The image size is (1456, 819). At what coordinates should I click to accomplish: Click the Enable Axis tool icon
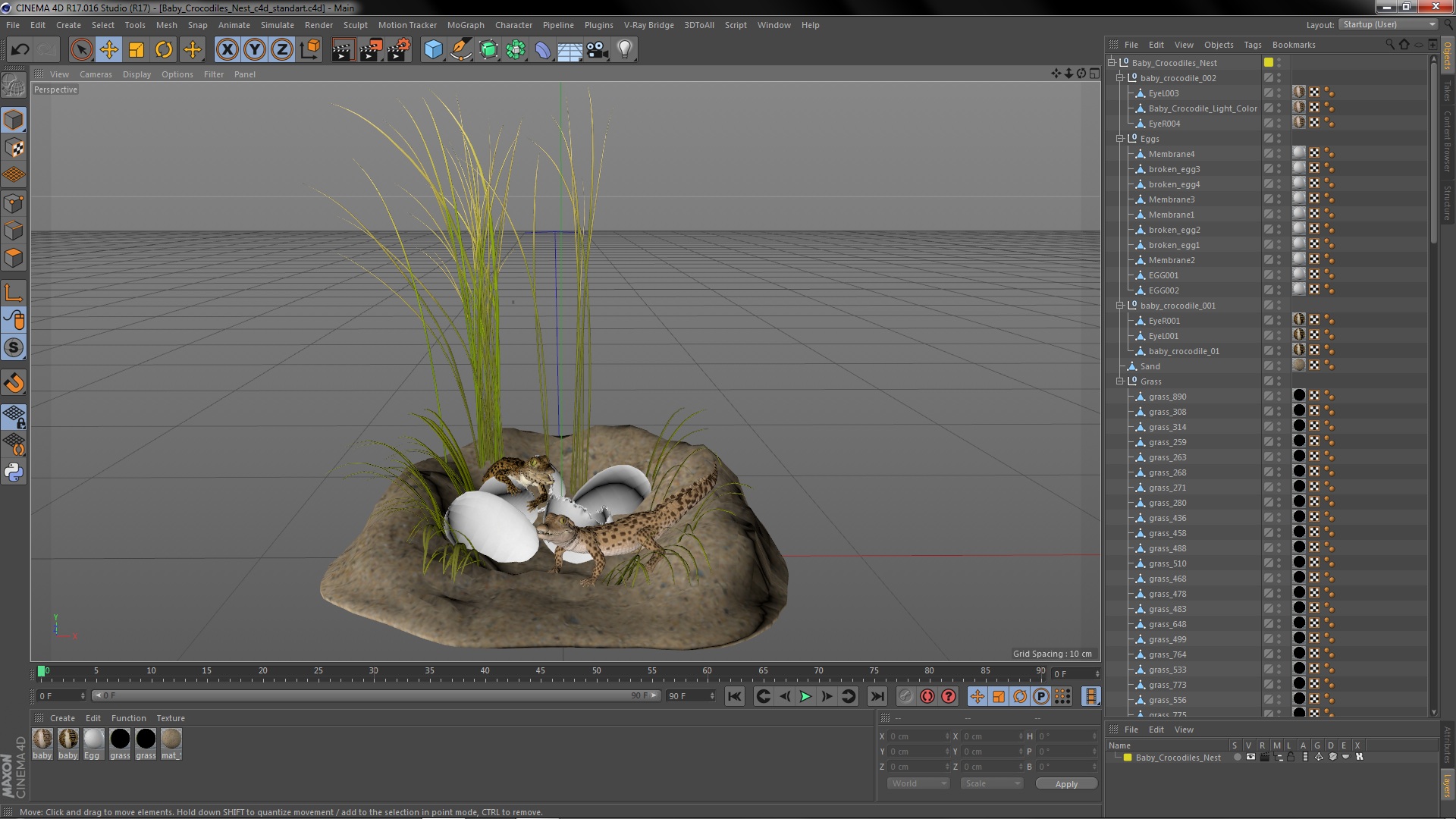pos(14,293)
